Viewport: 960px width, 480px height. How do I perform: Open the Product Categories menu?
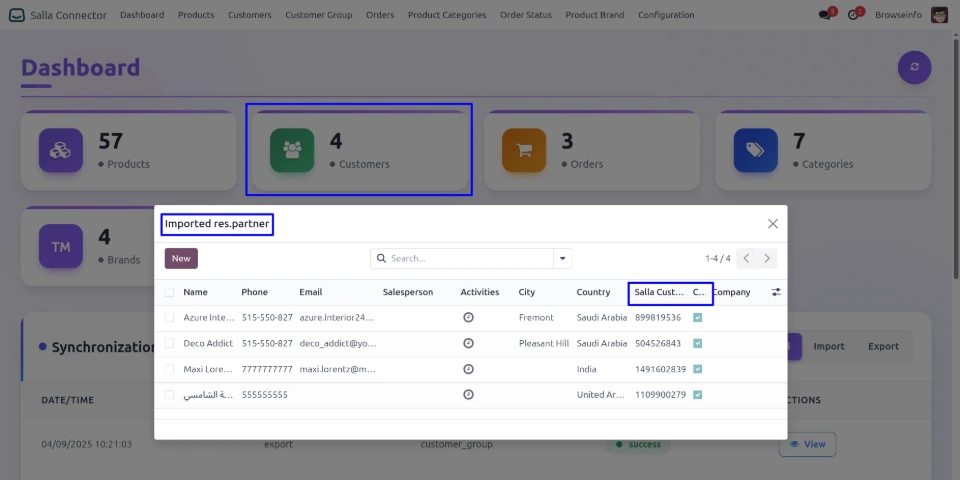click(x=447, y=15)
